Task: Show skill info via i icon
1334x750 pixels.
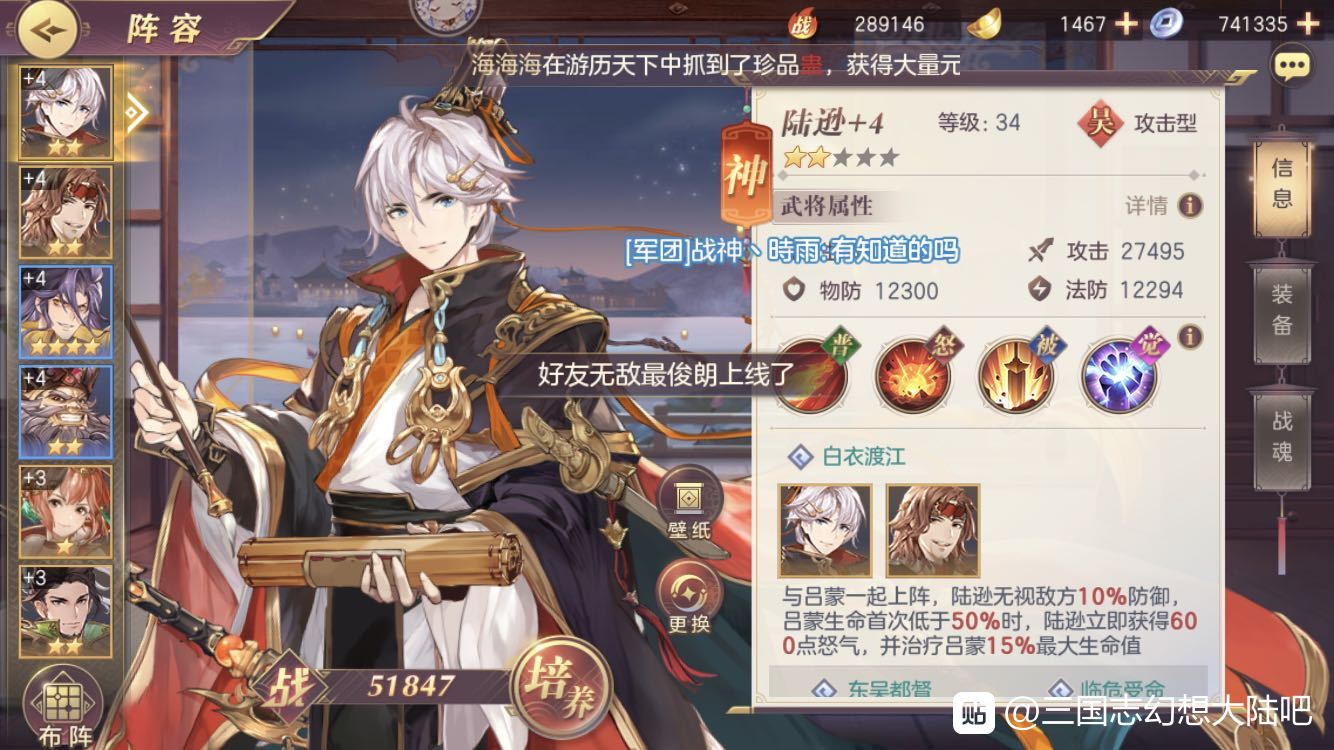Action: [x=1190, y=337]
